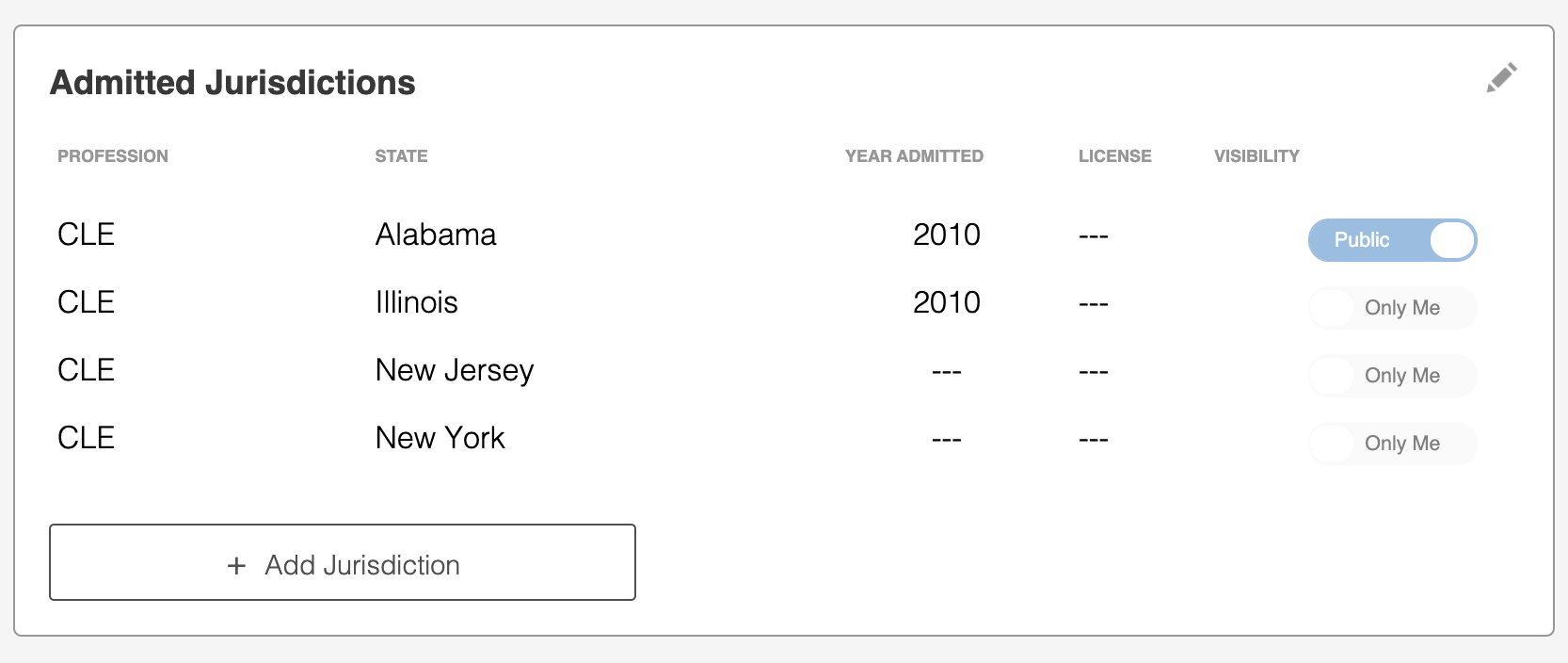
Task: Set New York row to Public
Action: pyautogui.click(x=1392, y=443)
